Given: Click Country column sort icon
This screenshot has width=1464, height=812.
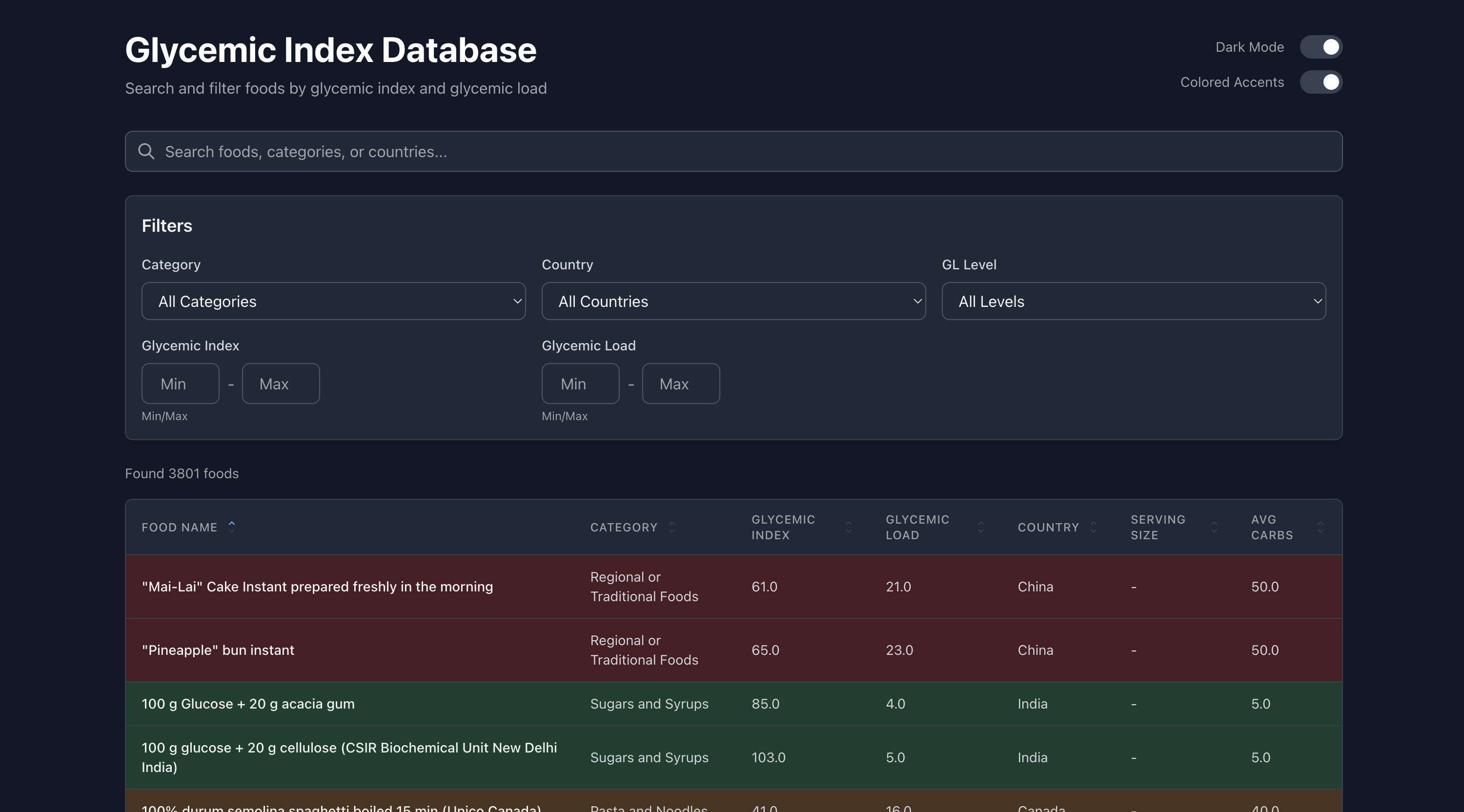Looking at the screenshot, I should click(1094, 527).
